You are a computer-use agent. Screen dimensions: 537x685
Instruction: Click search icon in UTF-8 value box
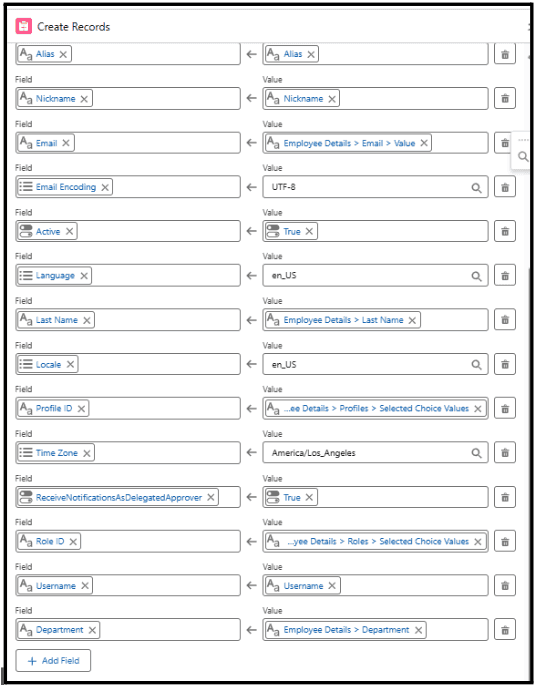point(476,188)
